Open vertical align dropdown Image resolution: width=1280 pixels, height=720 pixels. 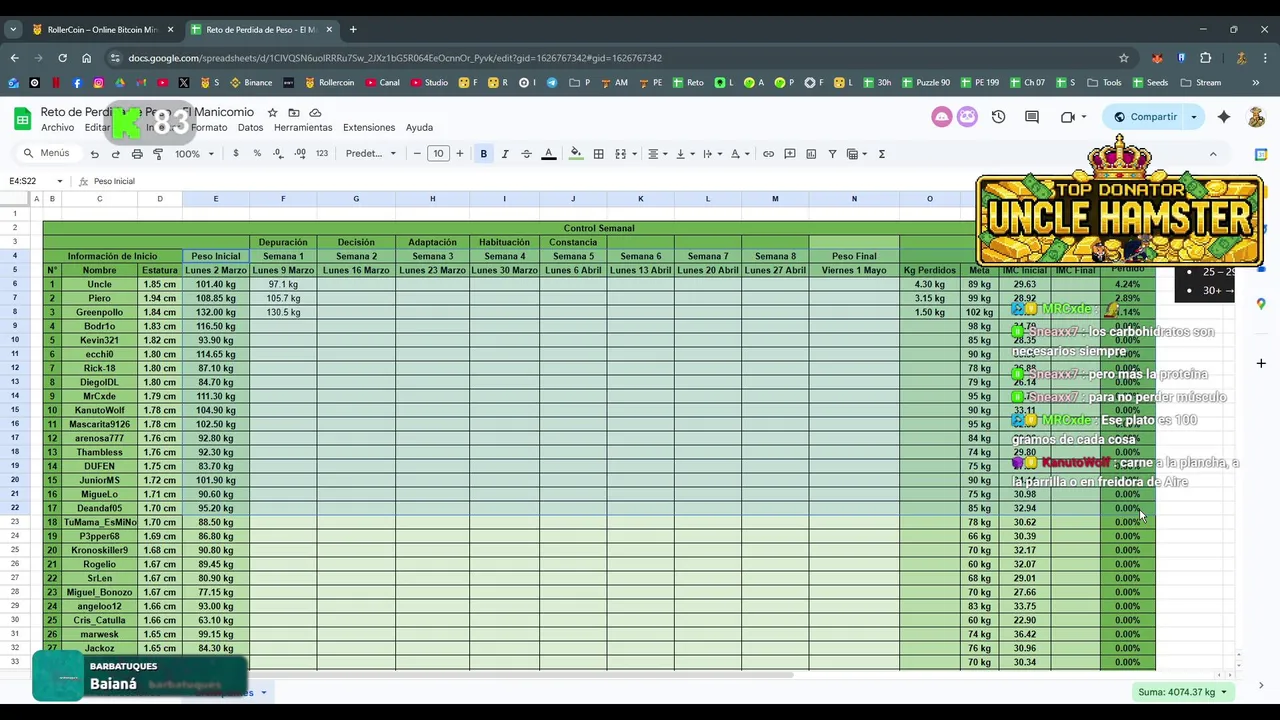[x=684, y=154]
